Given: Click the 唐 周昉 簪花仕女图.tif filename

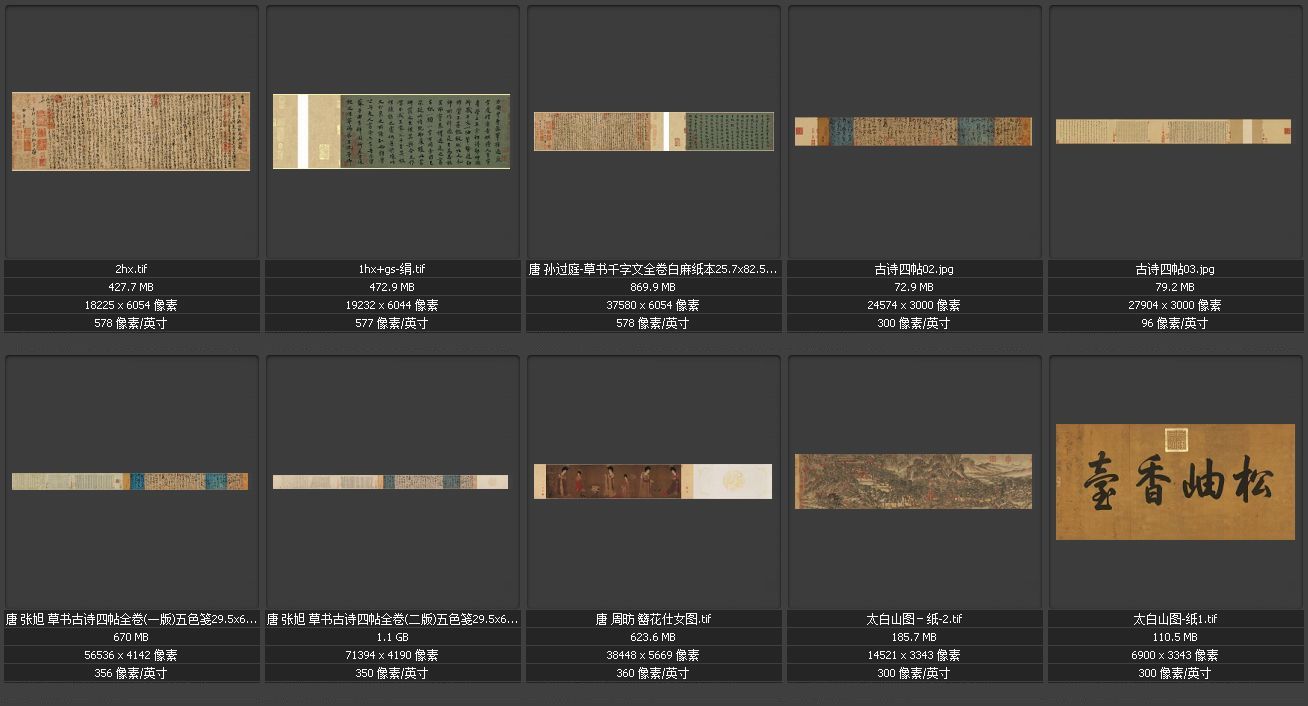Looking at the screenshot, I should pos(653,619).
